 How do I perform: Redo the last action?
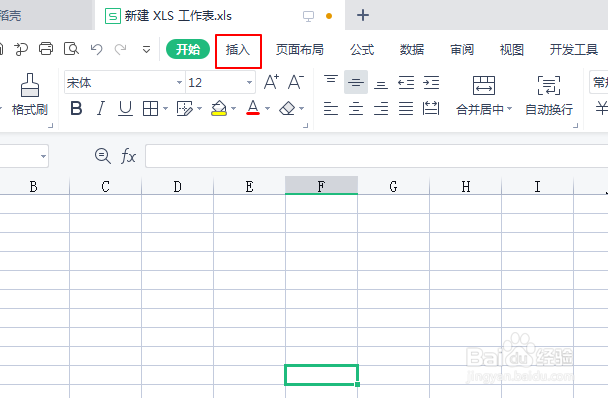(x=121, y=49)
